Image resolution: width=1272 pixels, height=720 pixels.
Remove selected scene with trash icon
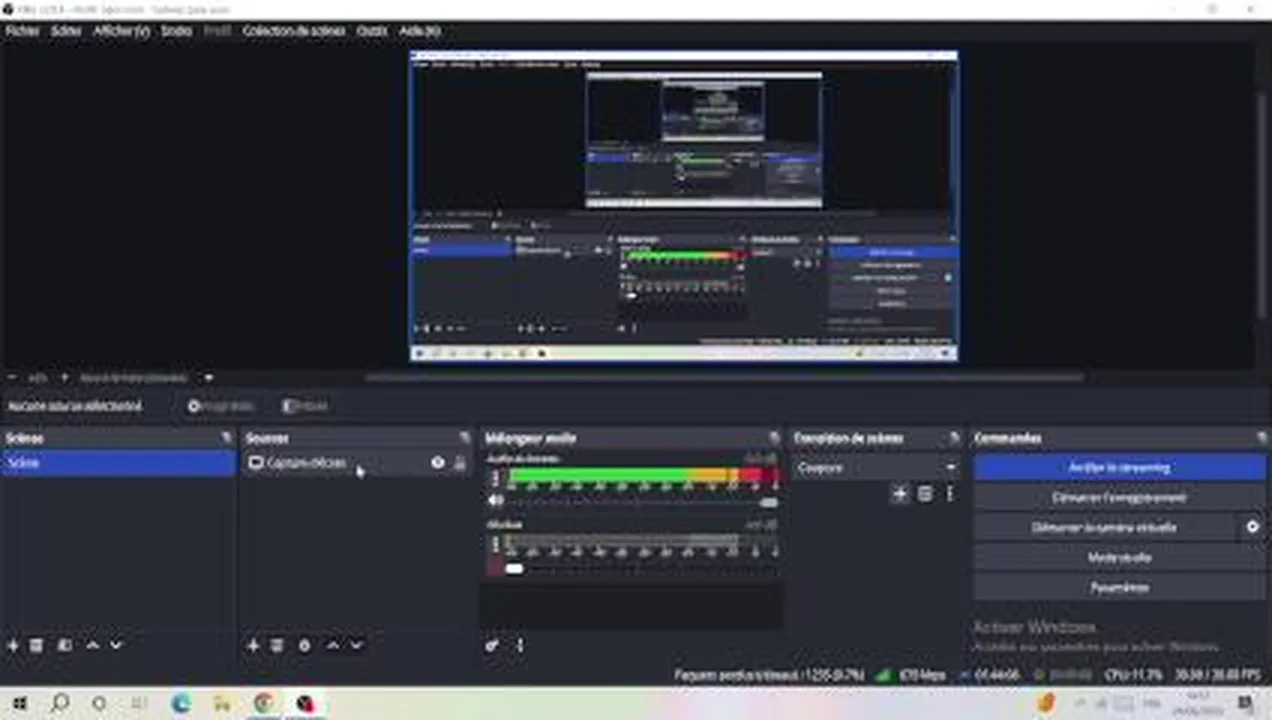click(37, 646)
